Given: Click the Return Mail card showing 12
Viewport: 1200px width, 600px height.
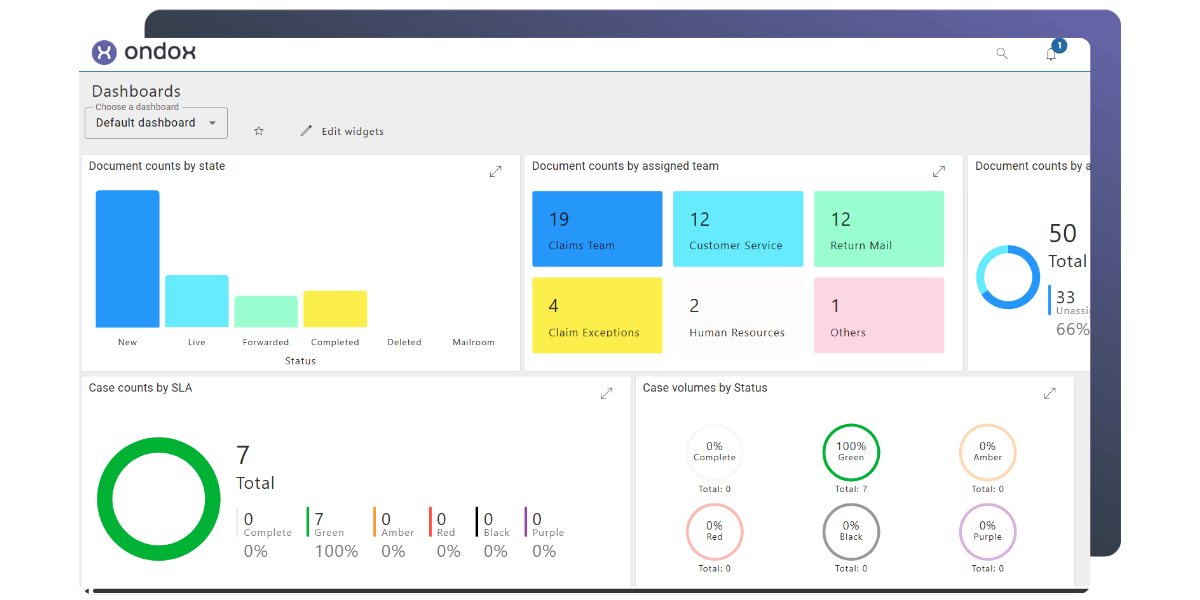Looking at the screenshot, I should pyautogui.click(x=879, y=228).
